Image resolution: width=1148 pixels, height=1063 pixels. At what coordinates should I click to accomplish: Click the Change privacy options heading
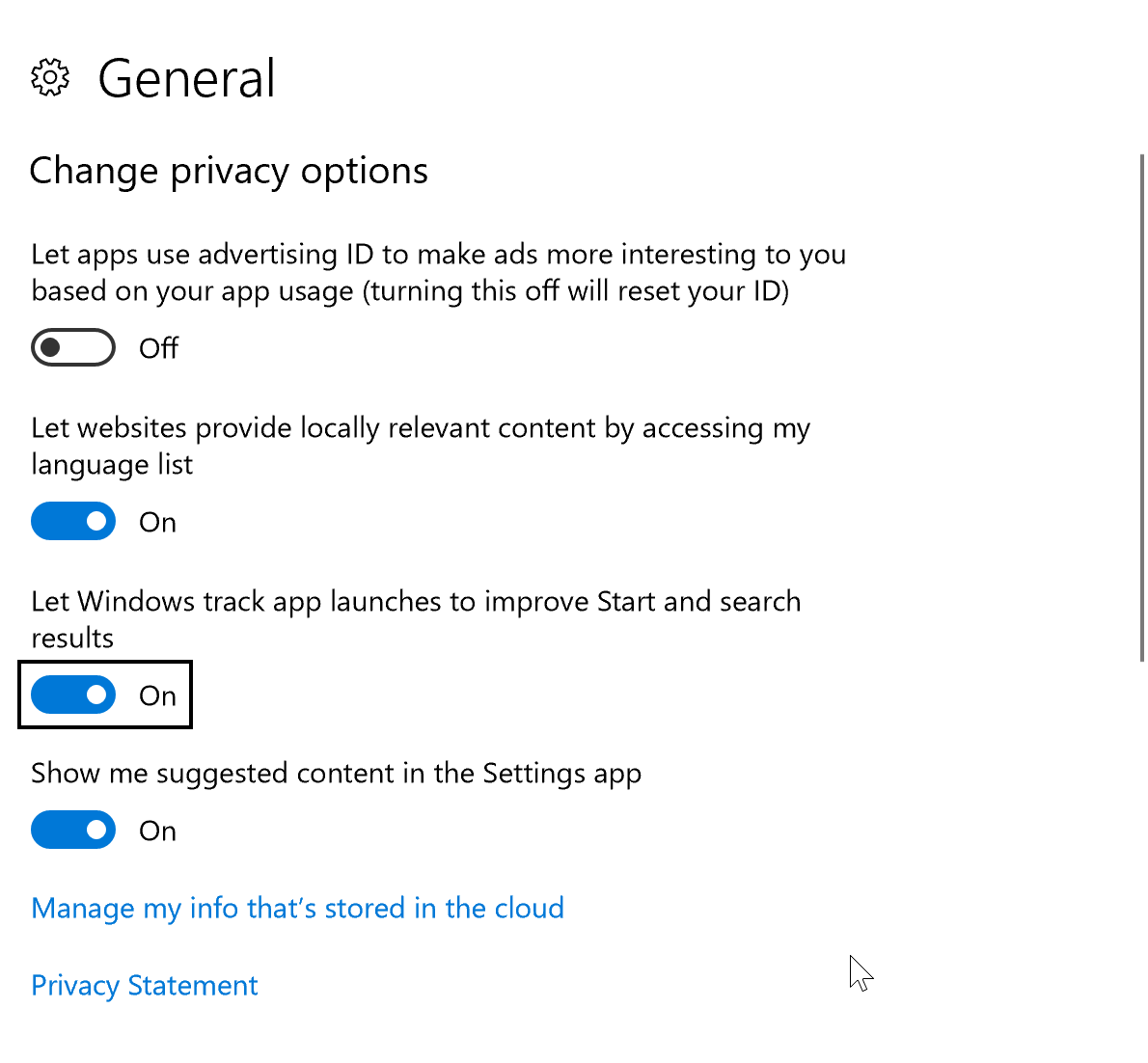[x=229, y=171]
